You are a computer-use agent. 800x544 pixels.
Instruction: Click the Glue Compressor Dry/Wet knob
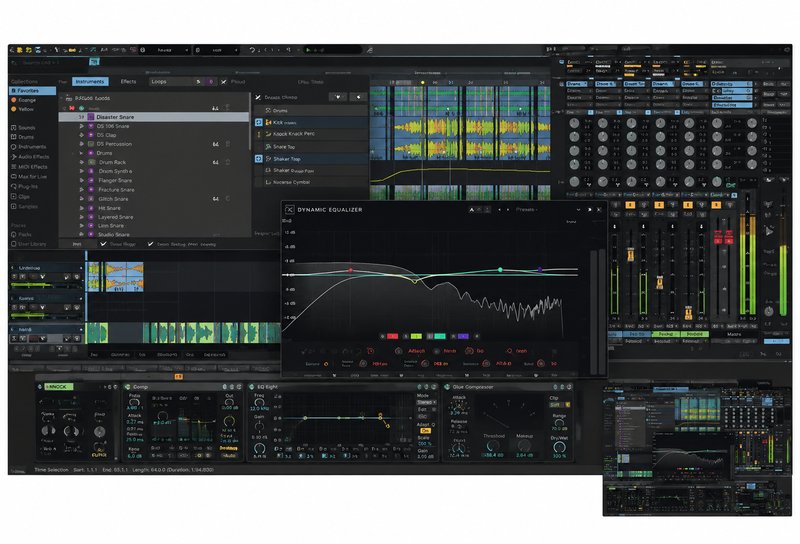[559, 448]
